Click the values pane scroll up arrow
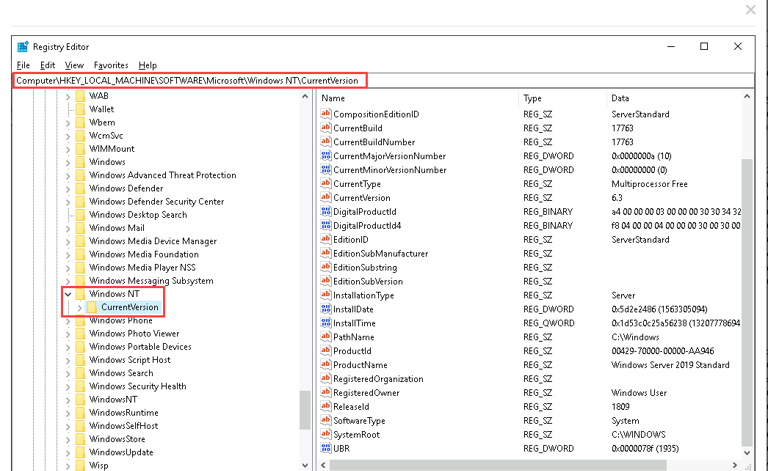This screenshot has height=471, width=768. tap(747, 96)
